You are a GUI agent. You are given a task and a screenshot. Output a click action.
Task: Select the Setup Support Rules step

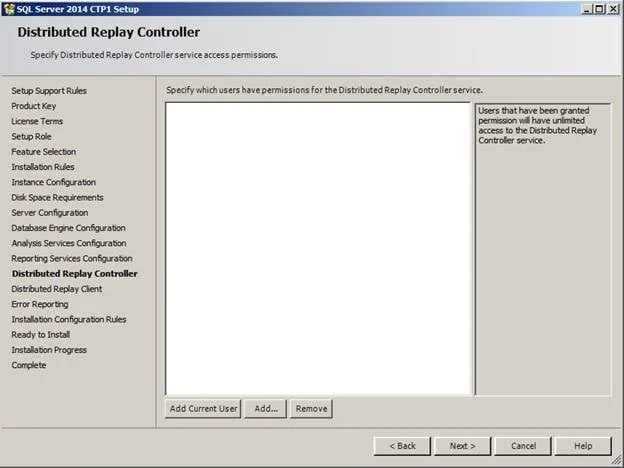click(49, 91)
